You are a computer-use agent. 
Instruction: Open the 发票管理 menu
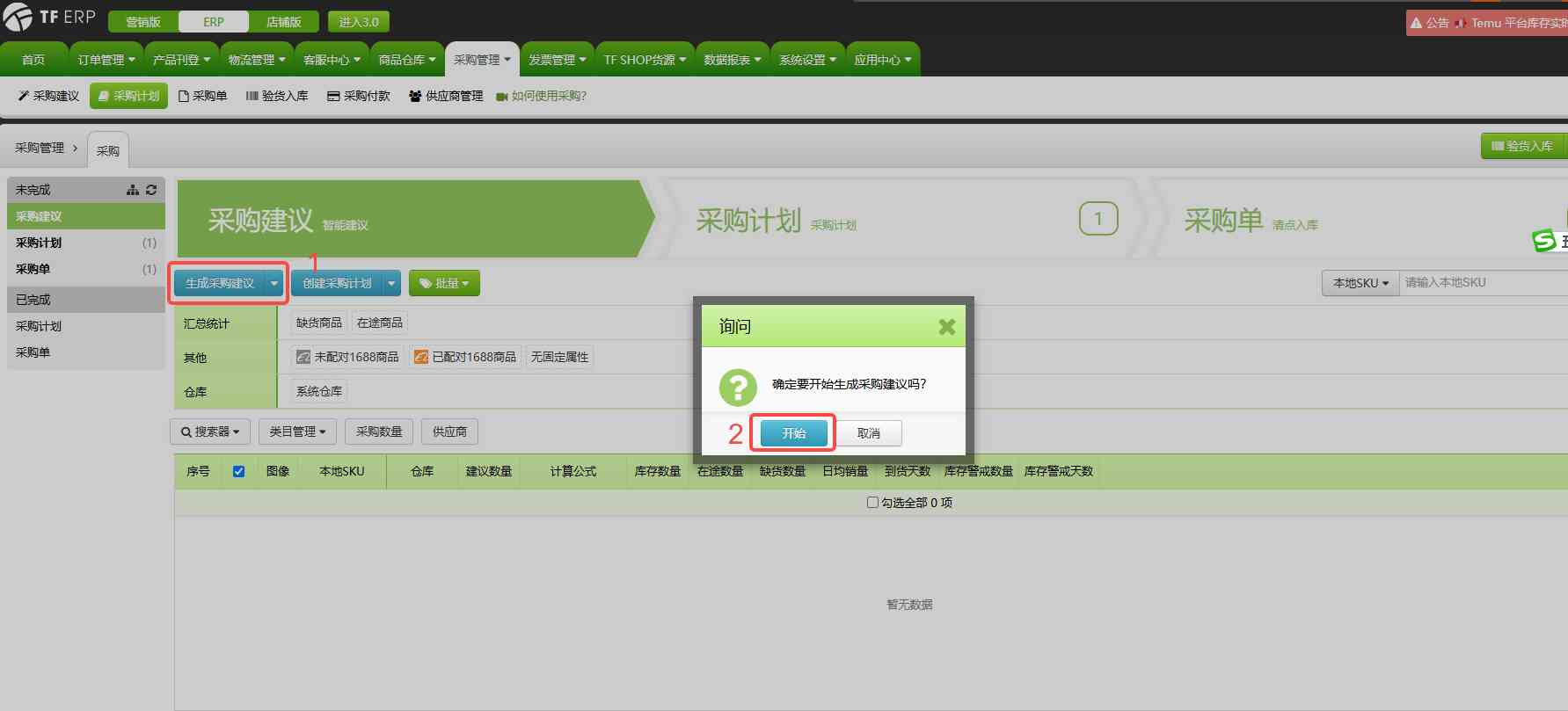tap(557, 60)
